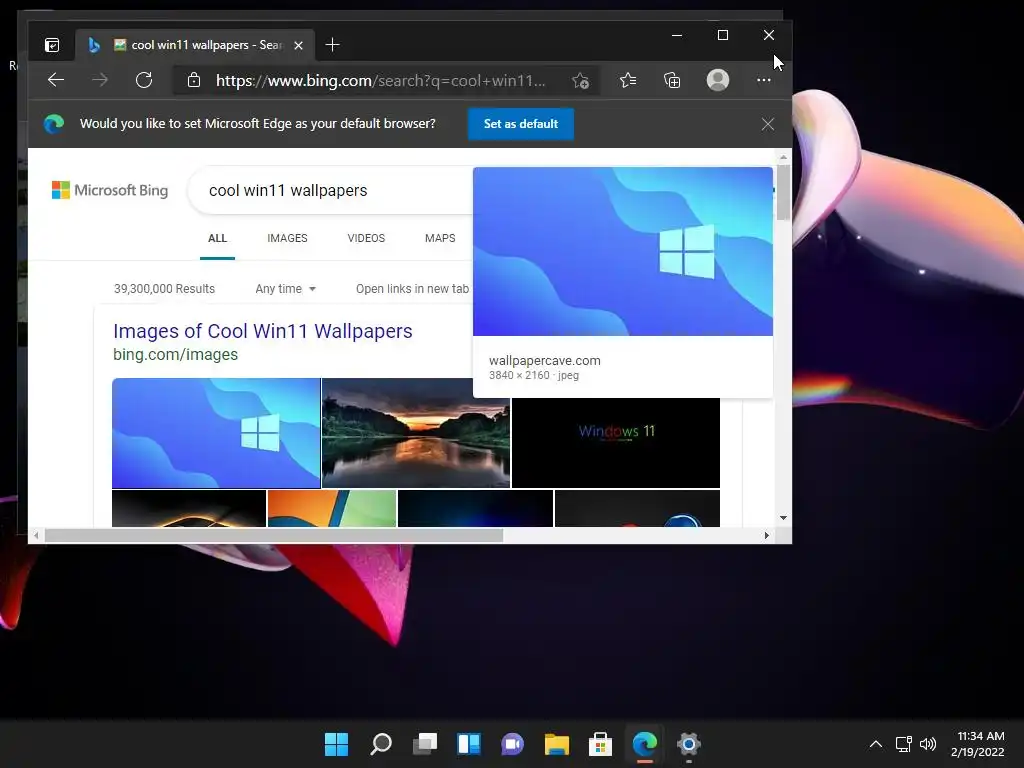The width and height of the screenshot is (1024, 768).
Task: Open Images of Cool Win11 Wallpapers link
Action: (x=263, y=331)
